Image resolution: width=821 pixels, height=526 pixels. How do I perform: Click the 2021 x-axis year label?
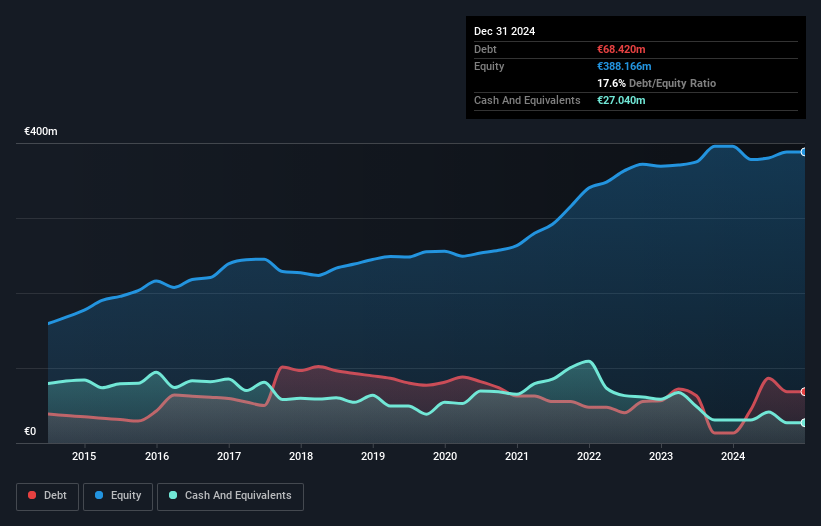(517, 456)
